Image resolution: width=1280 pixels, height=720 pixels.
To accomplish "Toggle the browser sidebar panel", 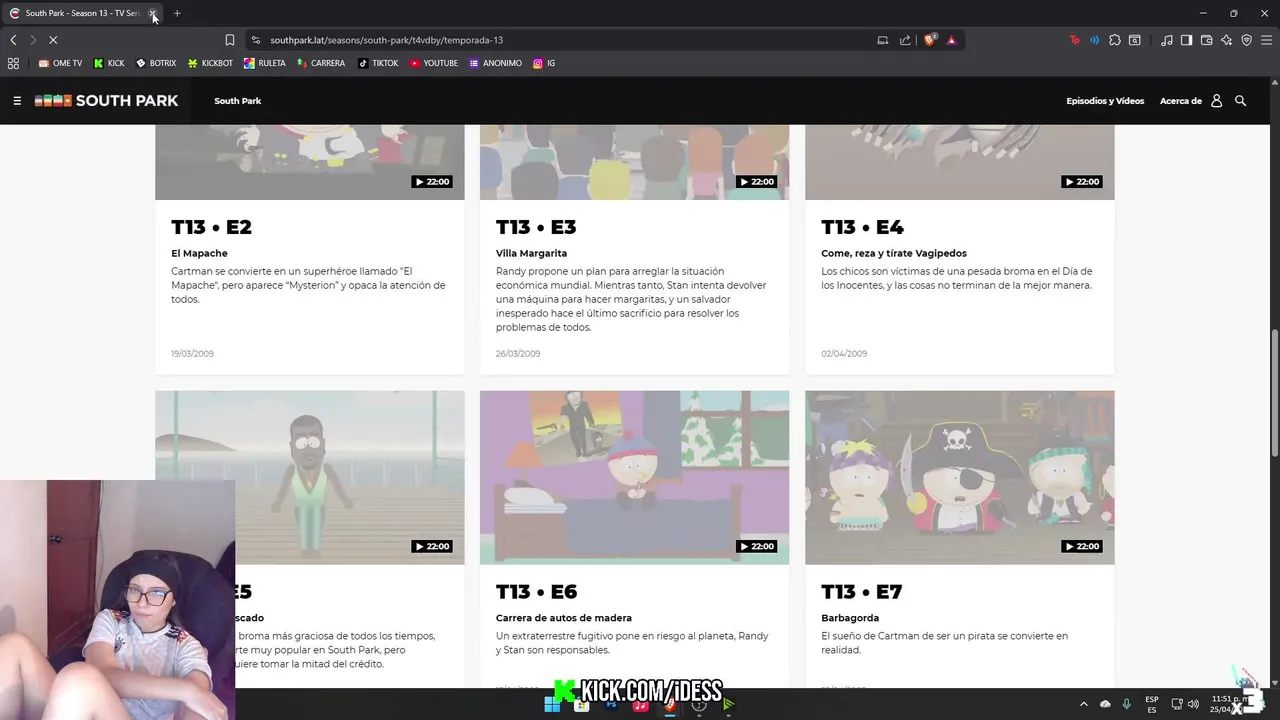I will [1186, 40].
